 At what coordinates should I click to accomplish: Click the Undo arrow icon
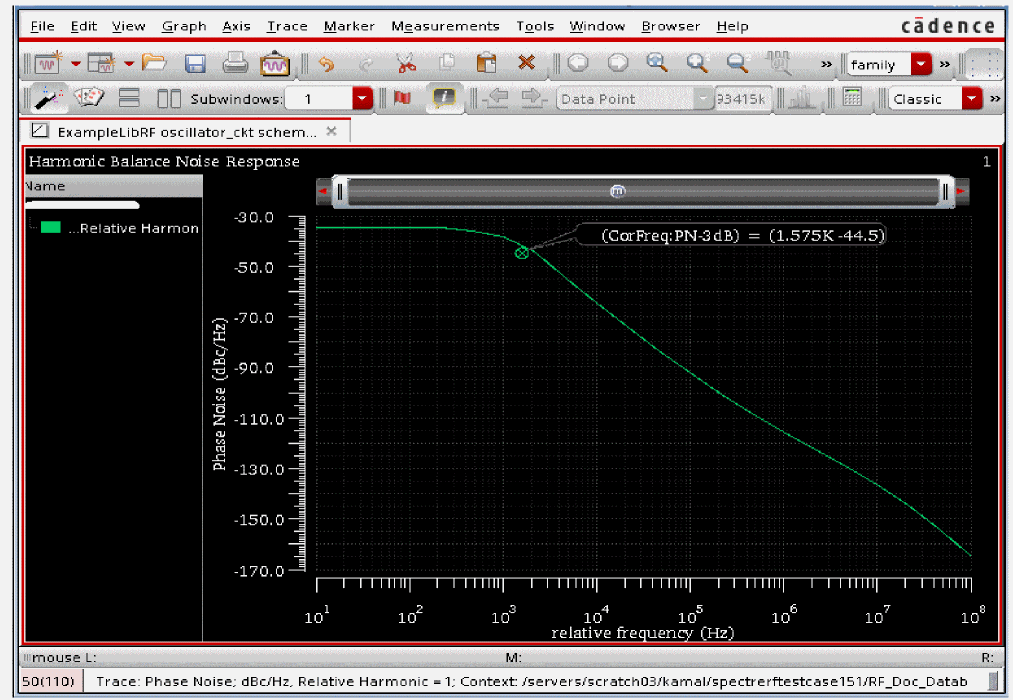coord(326,64)
